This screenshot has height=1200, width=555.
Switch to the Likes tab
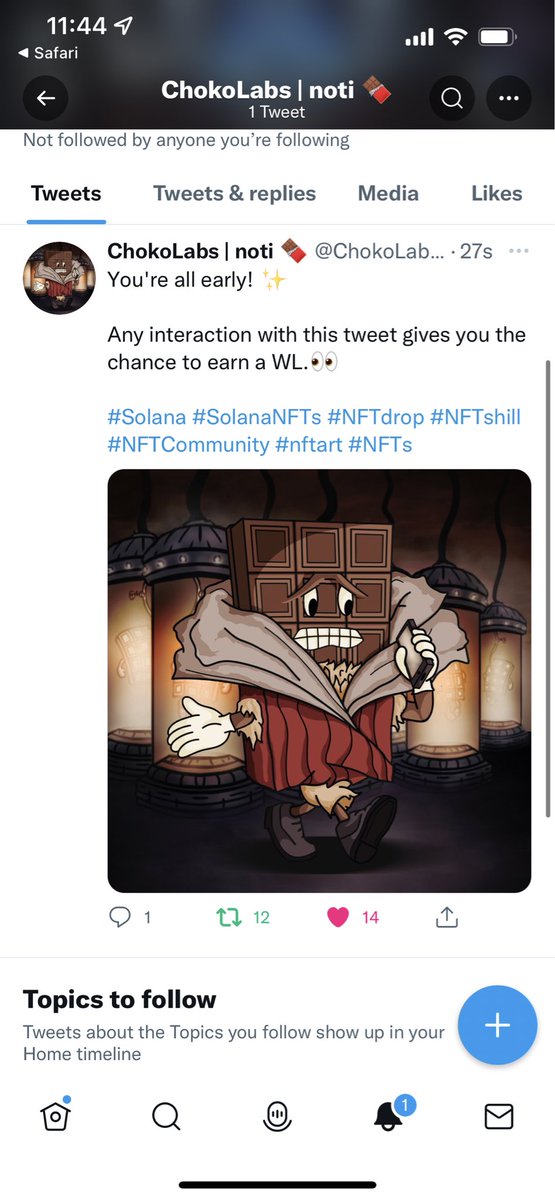pos(497,194)
